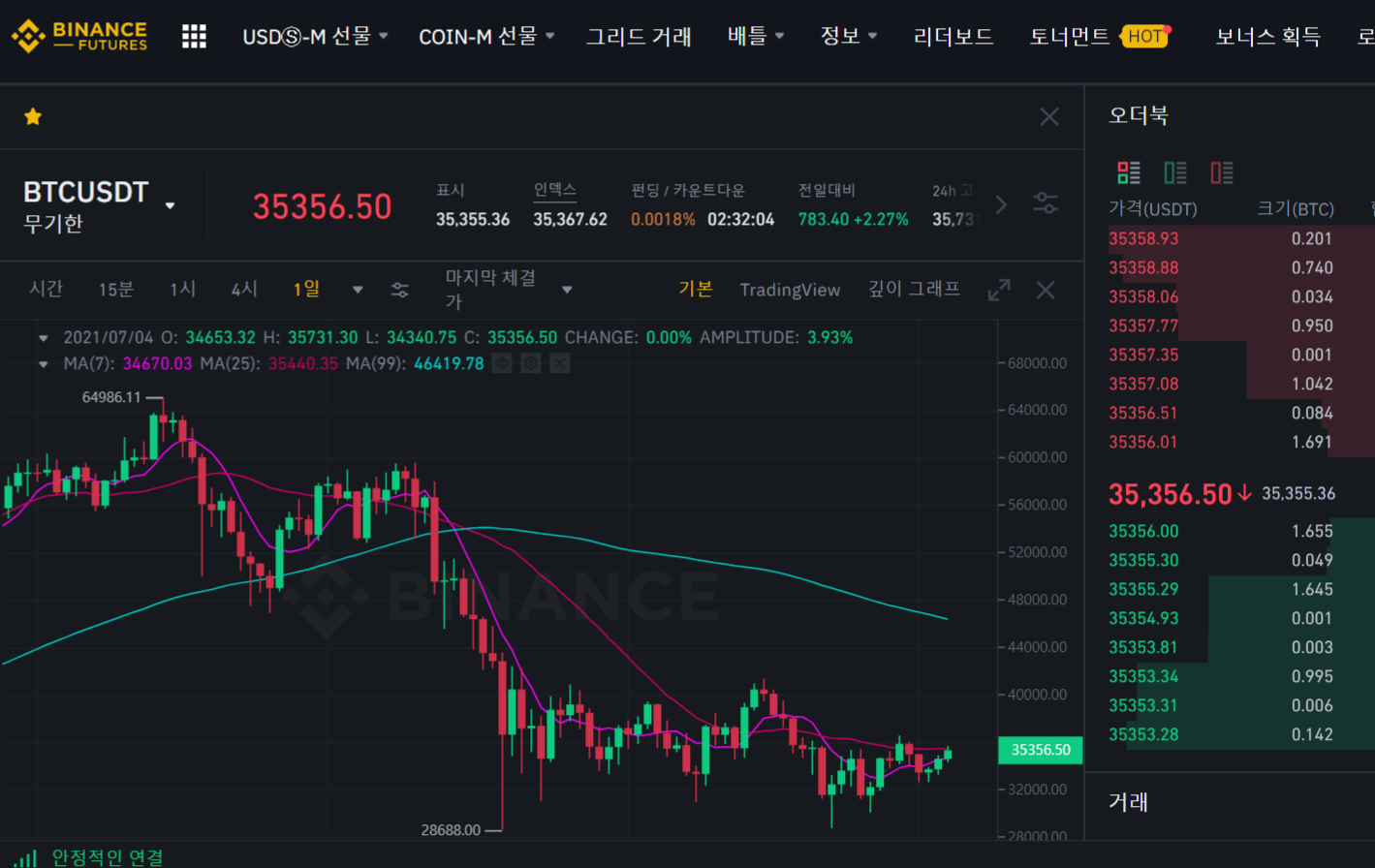The width and height of the screenshot is (1375, 868).
Task: Open the apps grid menu icon
Action: tap(194, 37)
